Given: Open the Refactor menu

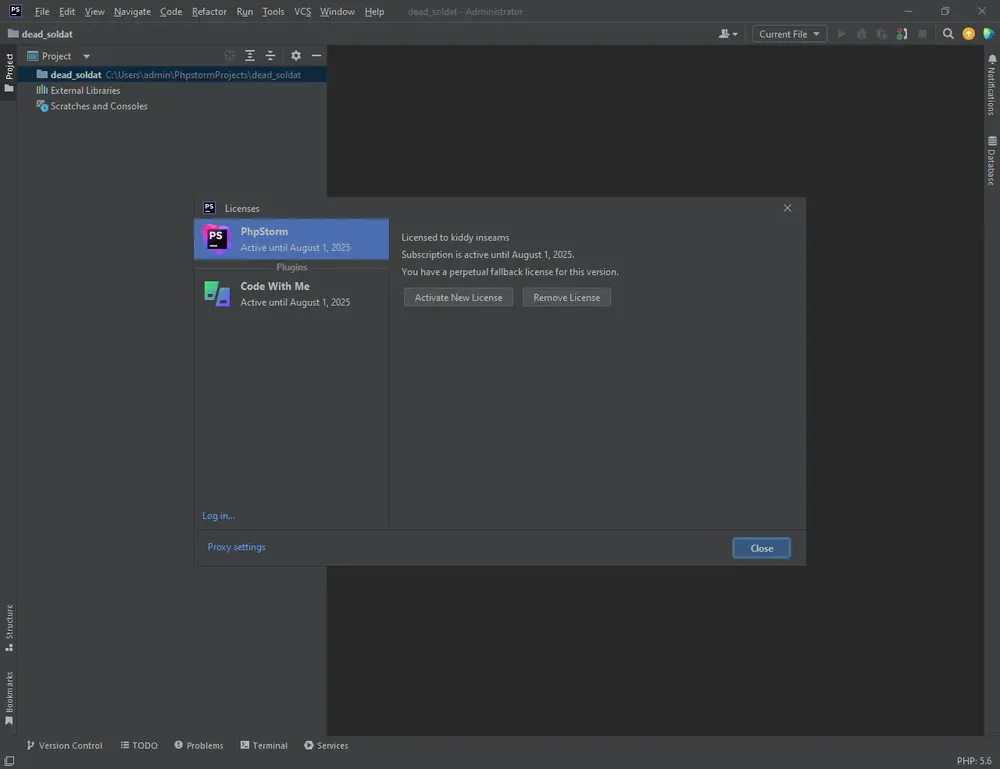Looking at the screenshot, I should tap(209, 11).
